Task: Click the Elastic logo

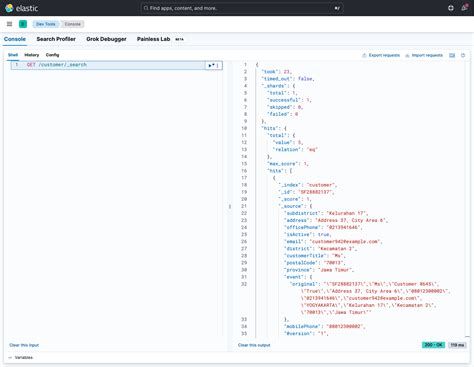Action: pos(21,8)
